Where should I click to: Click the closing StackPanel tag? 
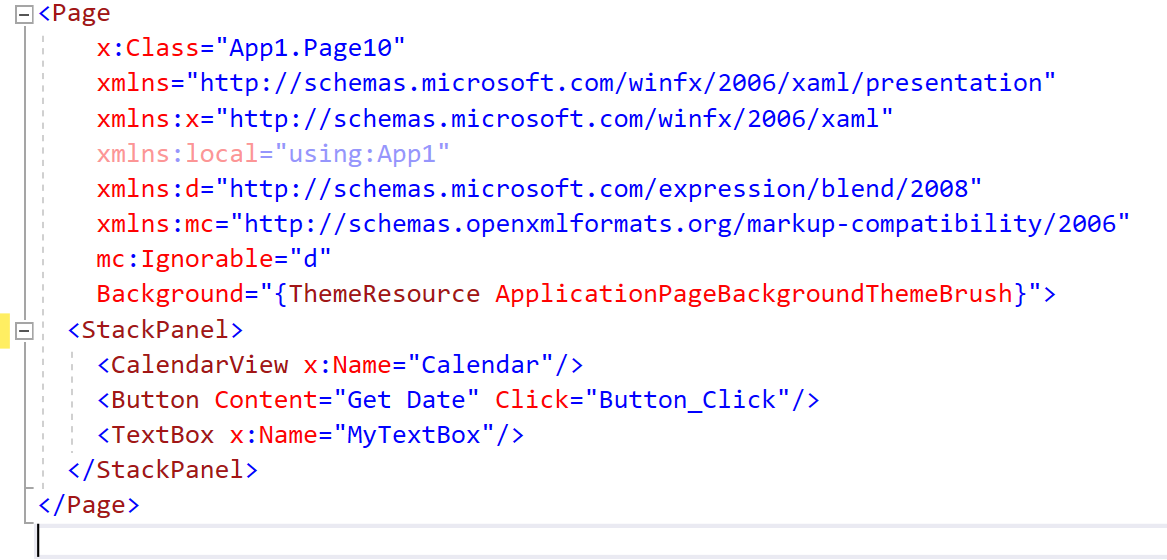click(x=163, y=470)
